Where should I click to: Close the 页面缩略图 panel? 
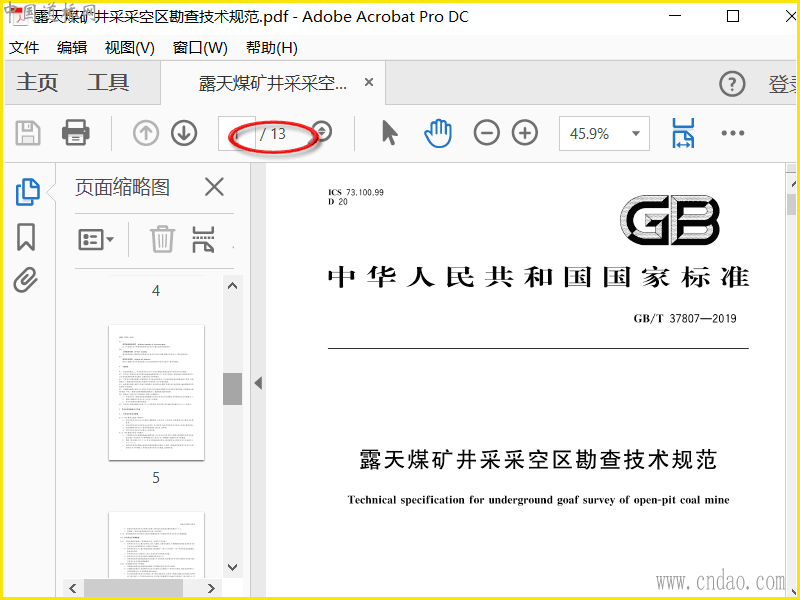(214, 187)
